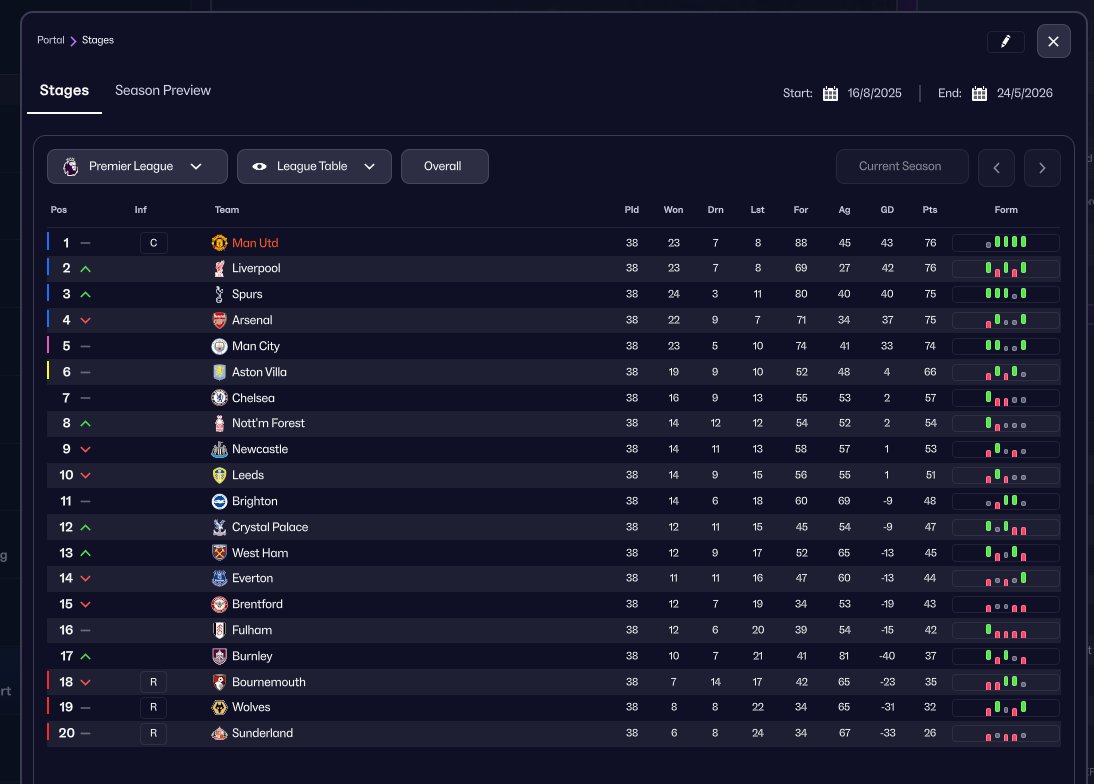
Task: Click the Pts column header
Action: [930, 210]
